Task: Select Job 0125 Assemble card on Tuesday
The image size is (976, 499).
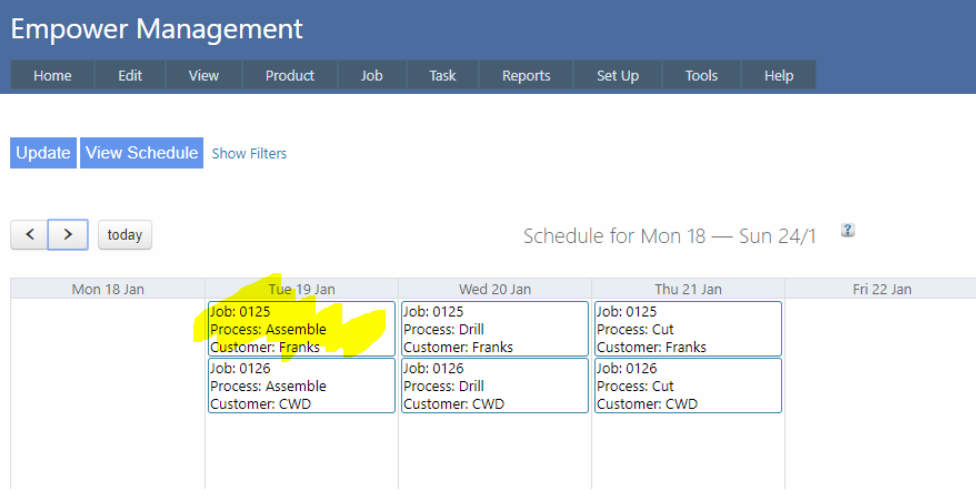Action: tap(301, 329)
